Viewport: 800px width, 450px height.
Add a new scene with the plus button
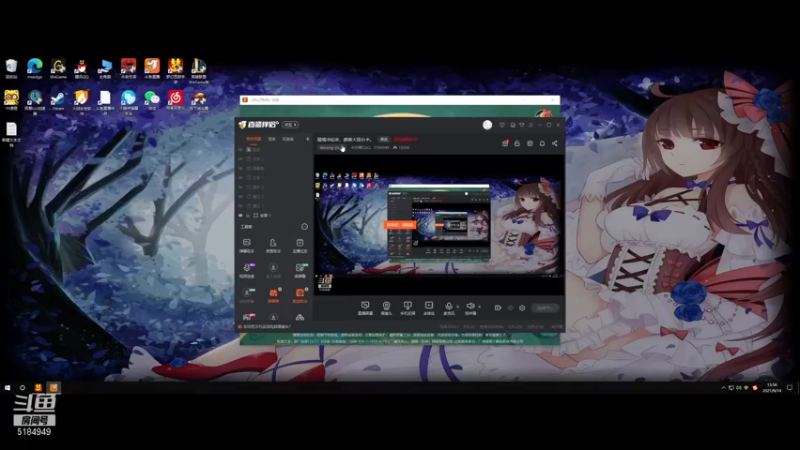coord(307,139)
